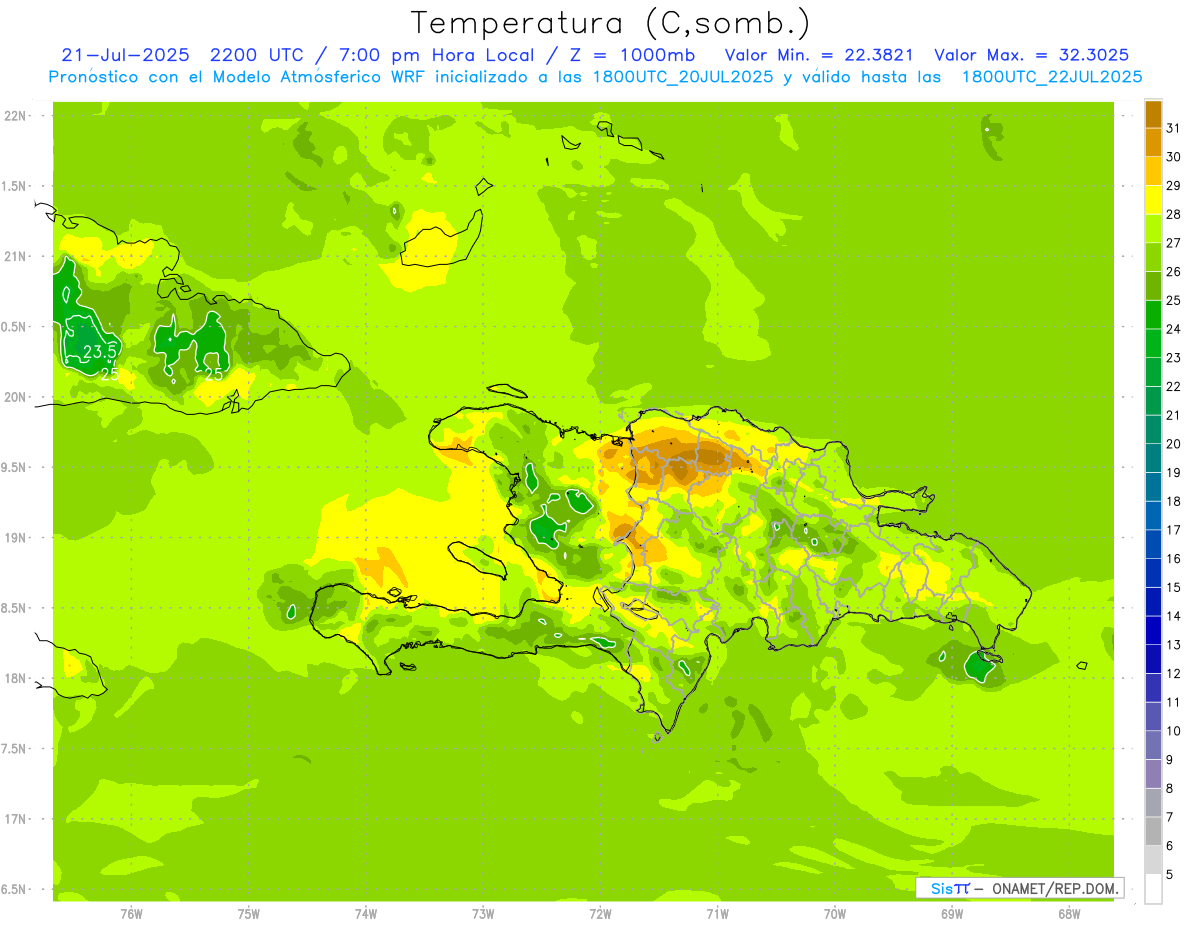Image resolution: width=1200 pixels, height=927 pixels.
Task: Select the '1800UTC_20JUL2025' initialization timestamp
Action: click(x=683, y=77)
